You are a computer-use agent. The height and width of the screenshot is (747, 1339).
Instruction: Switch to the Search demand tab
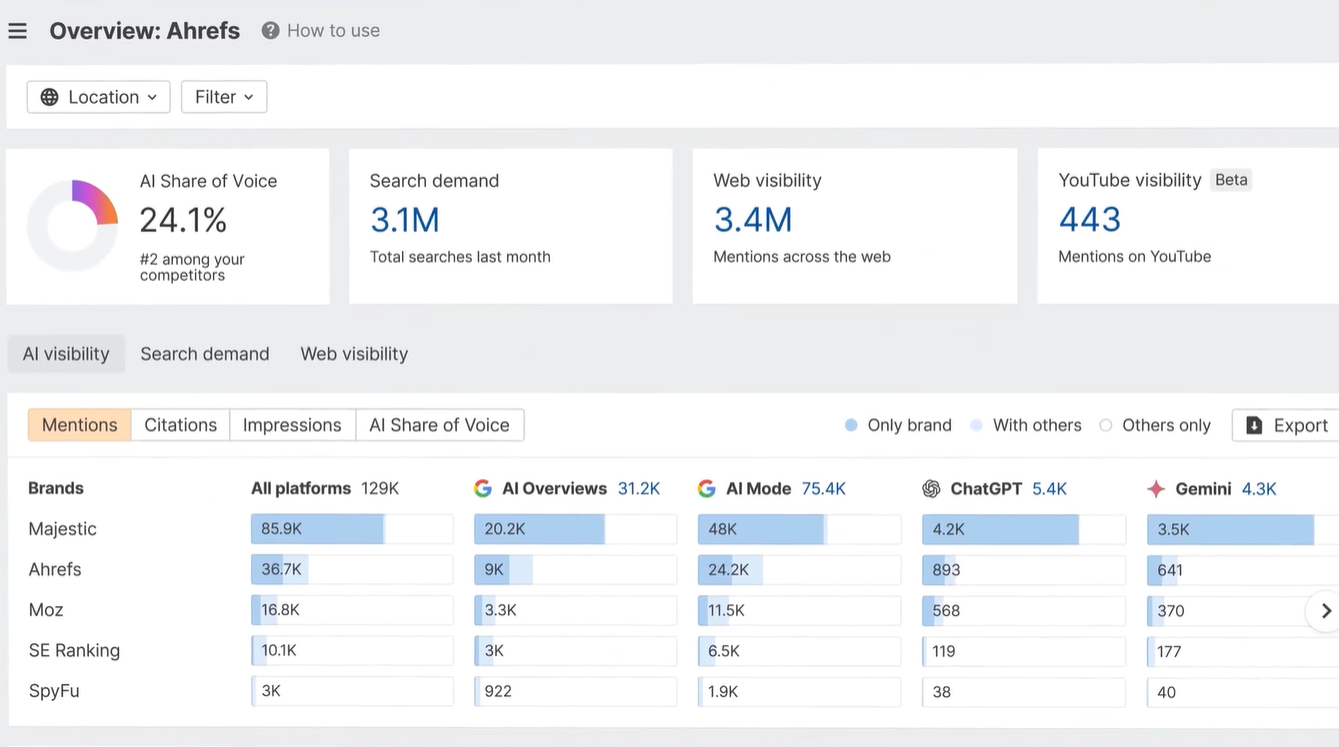click(x=205, y=354)
